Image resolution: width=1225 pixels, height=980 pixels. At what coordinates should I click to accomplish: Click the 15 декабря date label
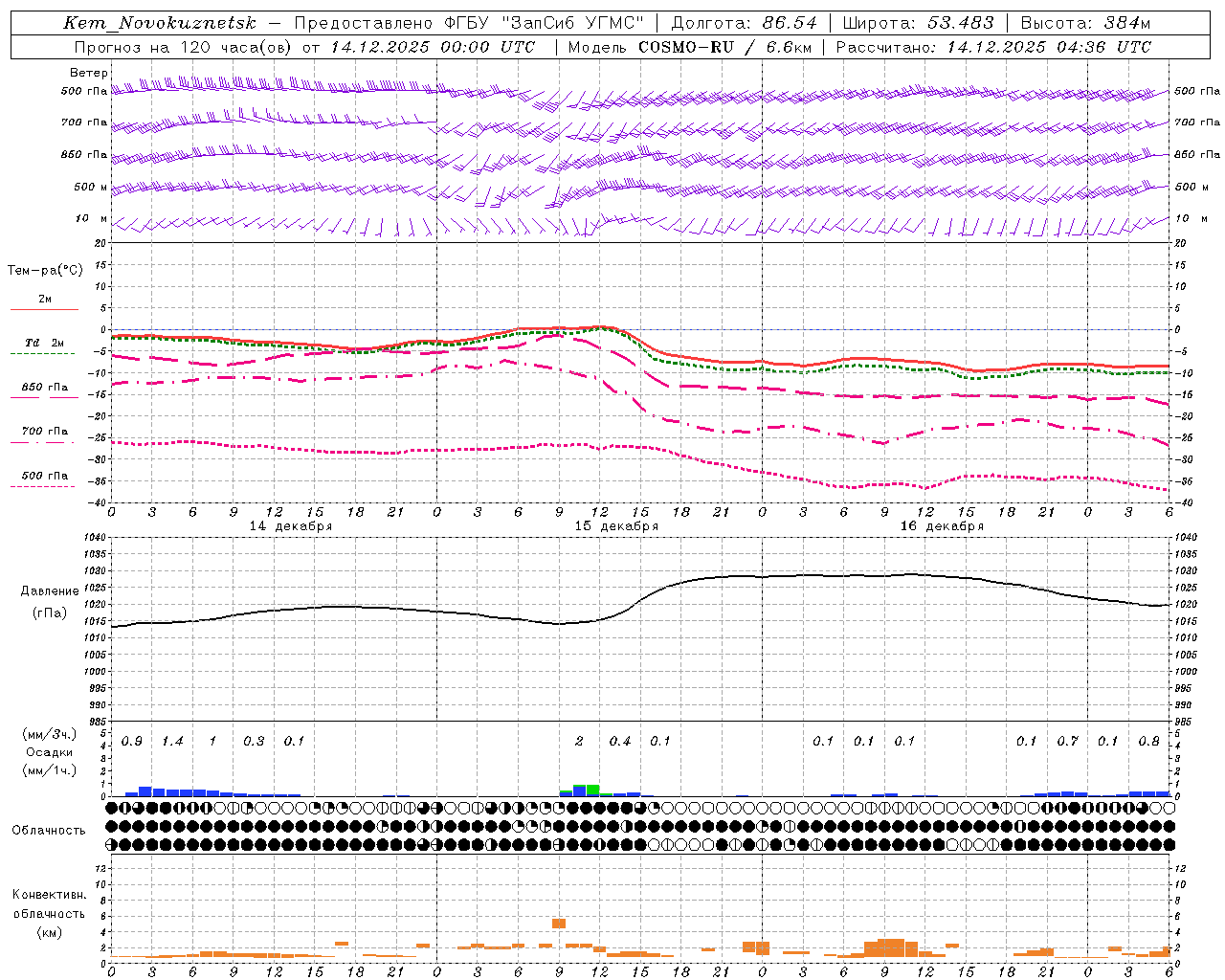(x=616, y=526)
